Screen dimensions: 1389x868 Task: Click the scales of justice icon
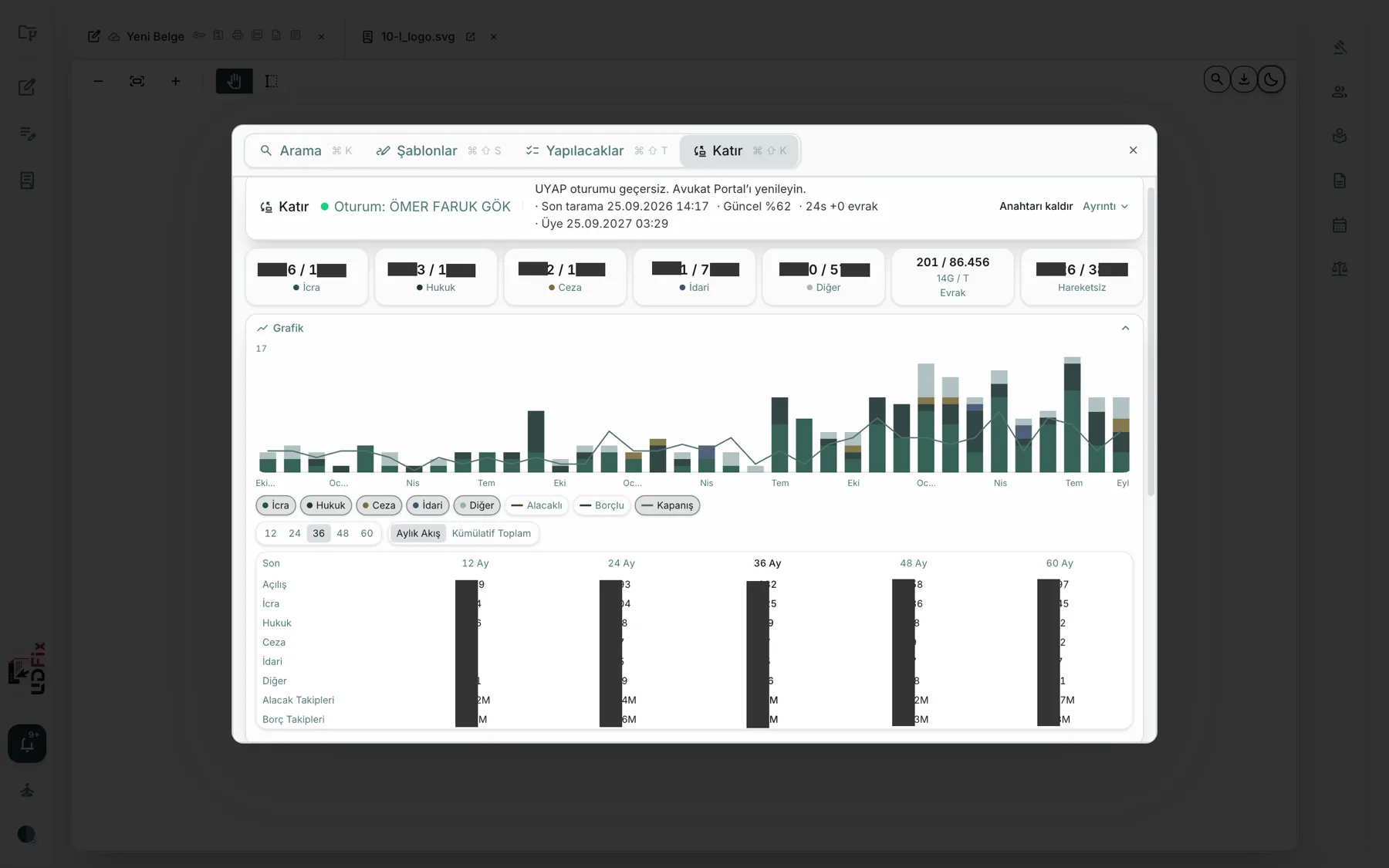click(1340, 269)
